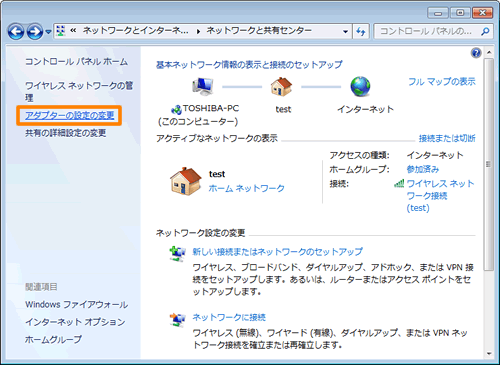
Task: Click the magnifier search icon
Action: [x=485, y=32]
